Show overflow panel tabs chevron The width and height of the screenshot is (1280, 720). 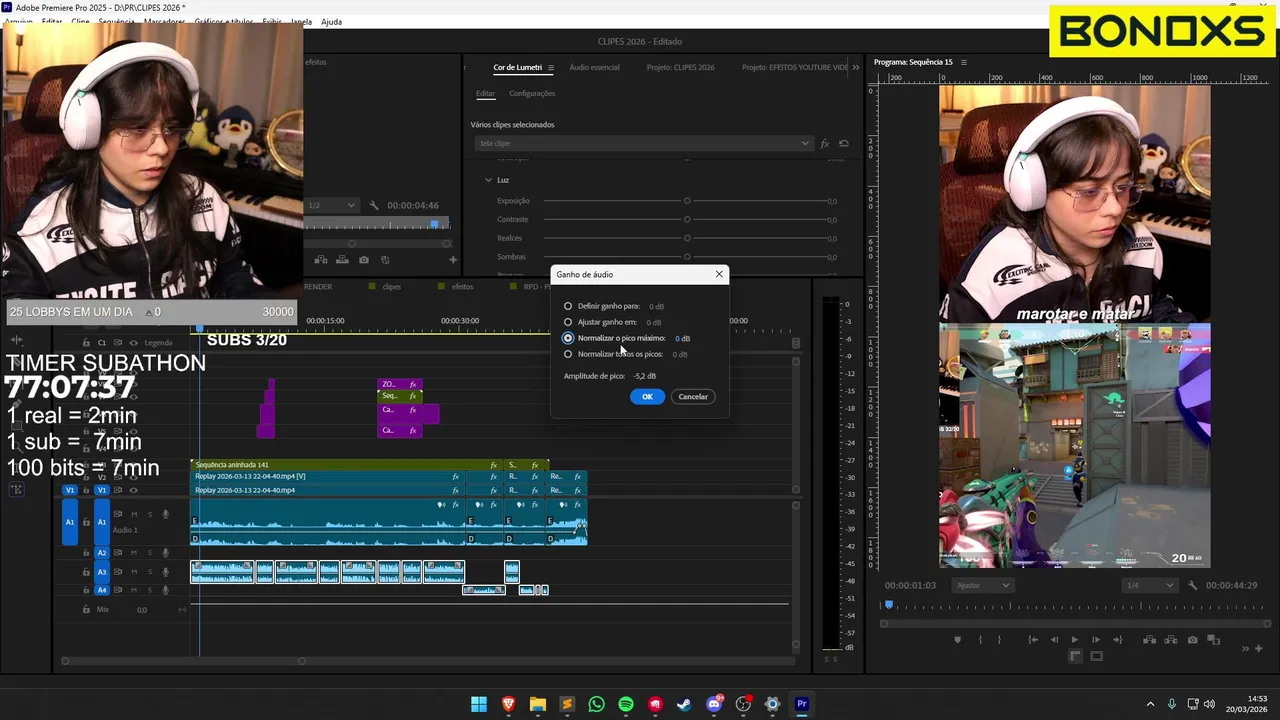pyautogui.click(x=855, y=67)
